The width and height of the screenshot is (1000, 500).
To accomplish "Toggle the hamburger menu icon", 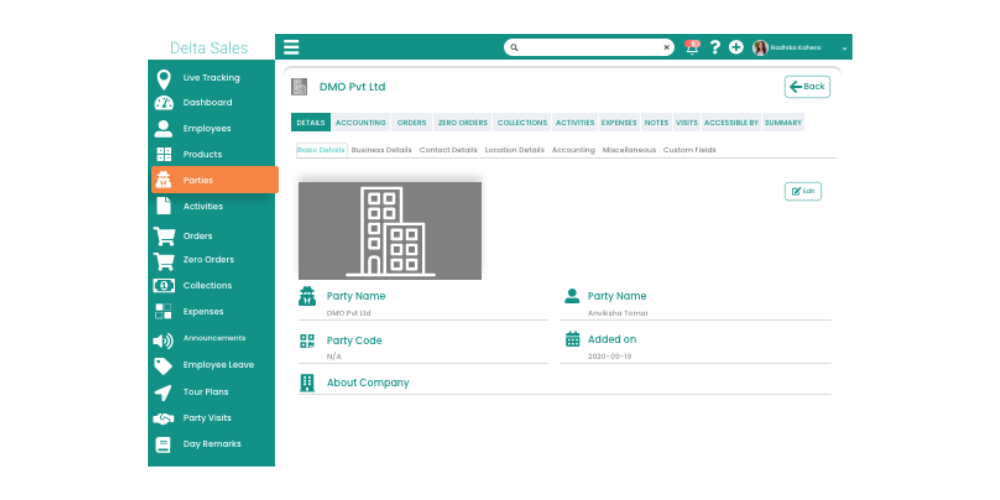I will pyautogui.click(x=291, y=47).
